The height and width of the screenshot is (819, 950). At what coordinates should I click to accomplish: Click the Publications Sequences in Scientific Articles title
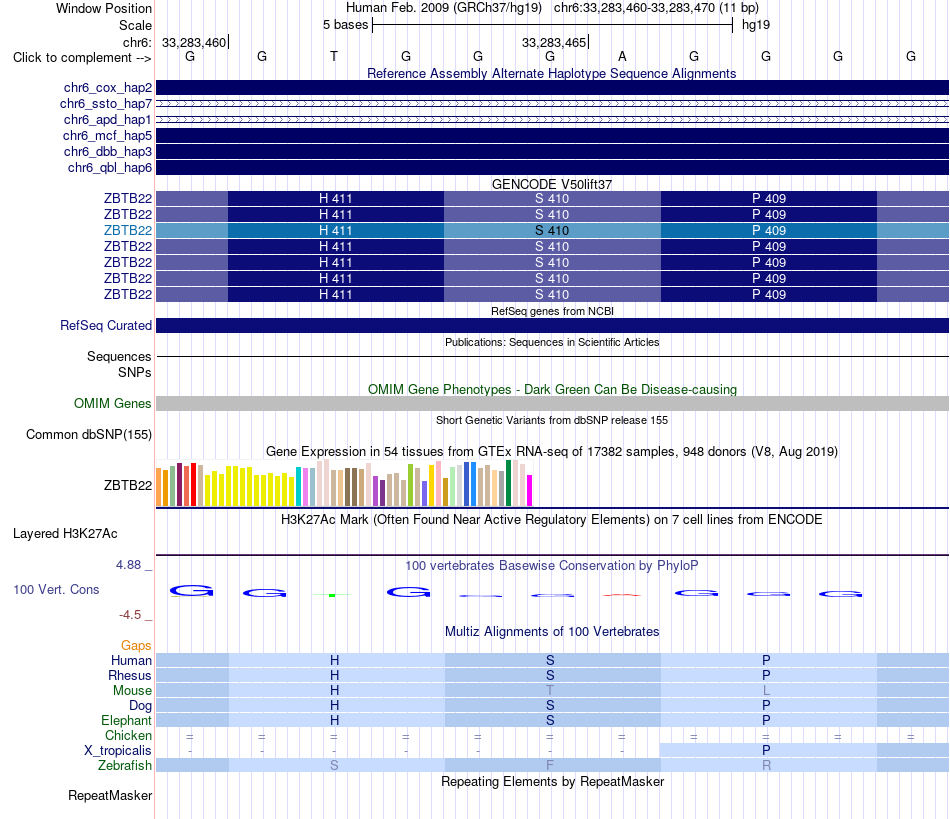point(552,342)
